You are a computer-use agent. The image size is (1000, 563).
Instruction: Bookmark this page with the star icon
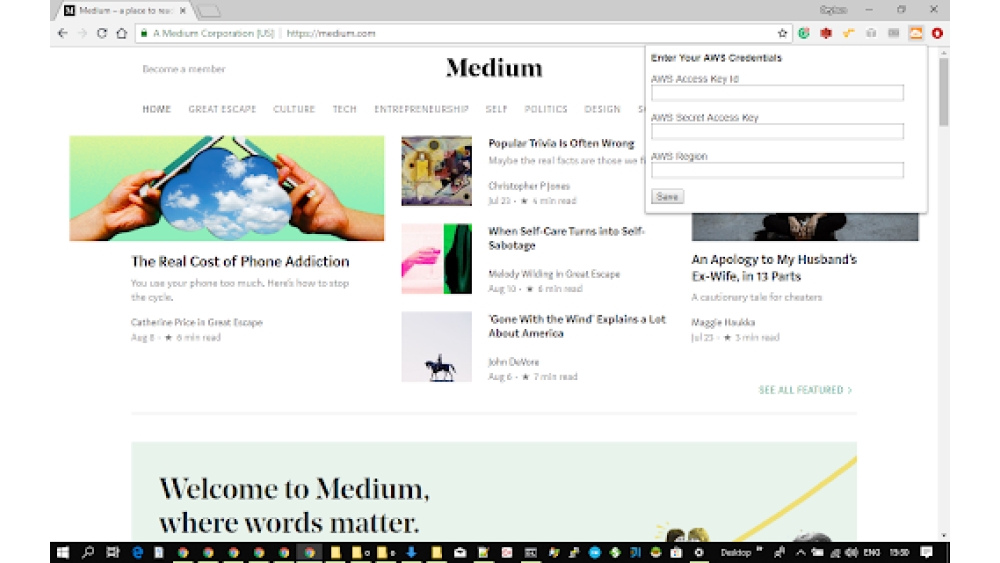point(783,33)
